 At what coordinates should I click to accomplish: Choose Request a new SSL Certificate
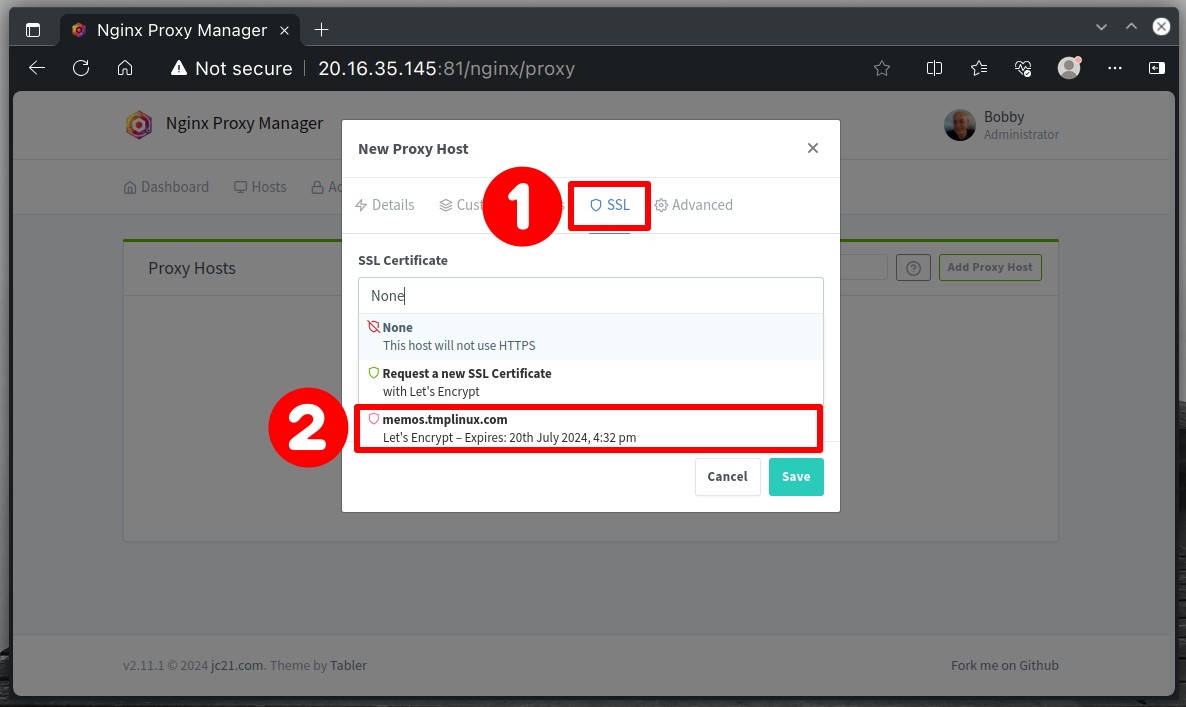tap(591, 382)
